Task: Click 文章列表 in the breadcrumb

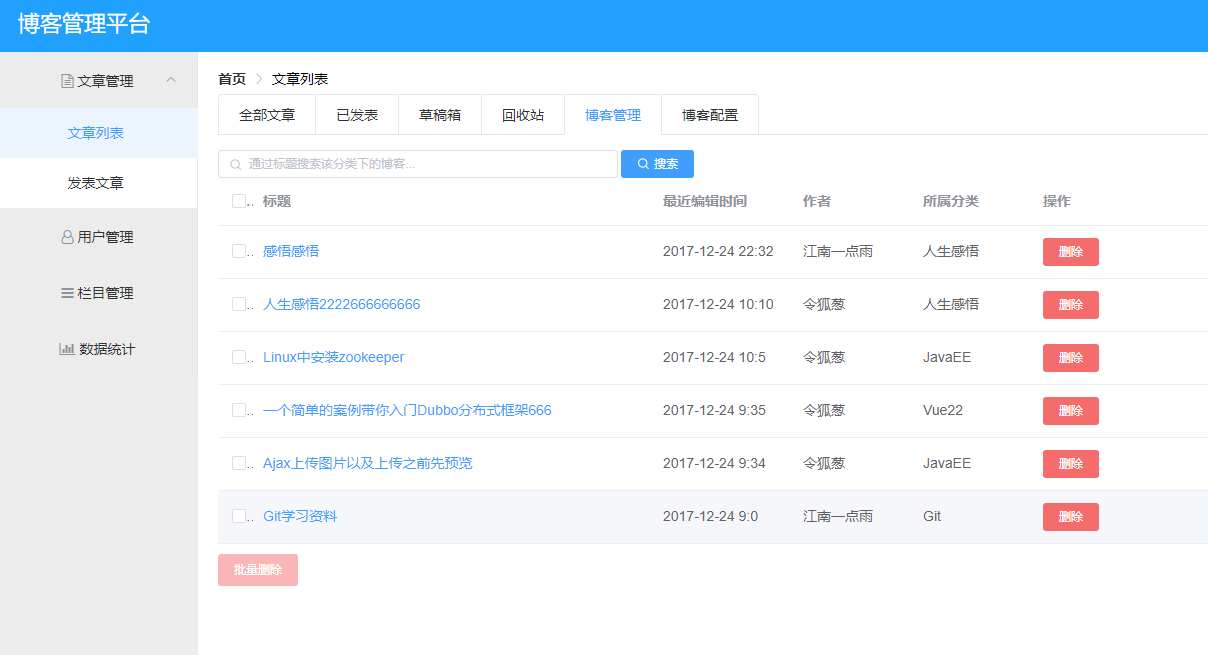Action: [300, 79]
